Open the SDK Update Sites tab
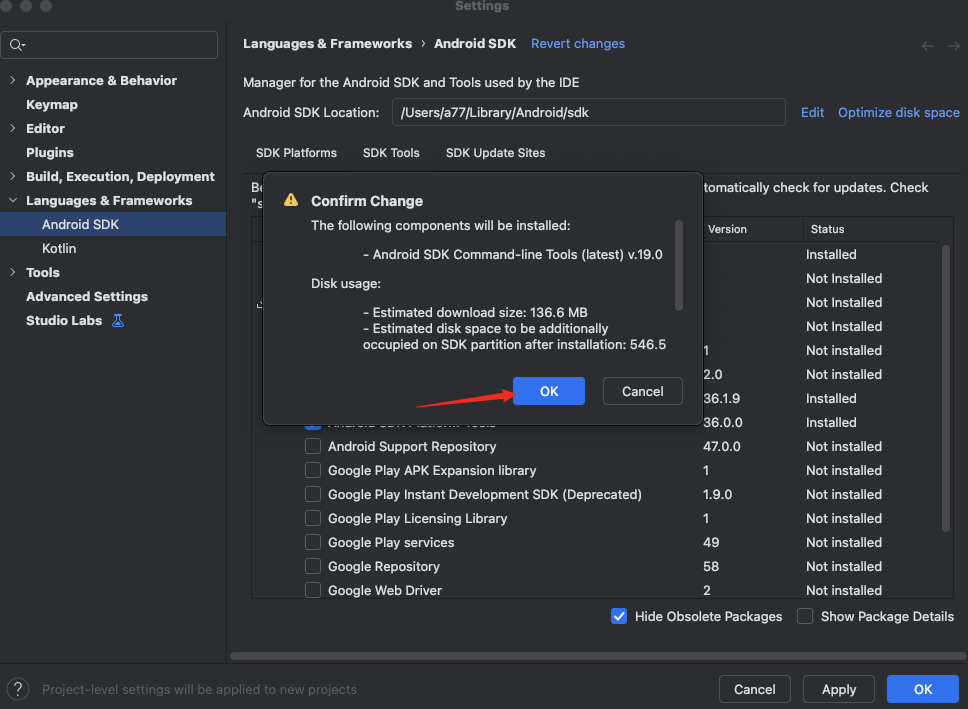 pyautogui.click(x=495, y=153)
